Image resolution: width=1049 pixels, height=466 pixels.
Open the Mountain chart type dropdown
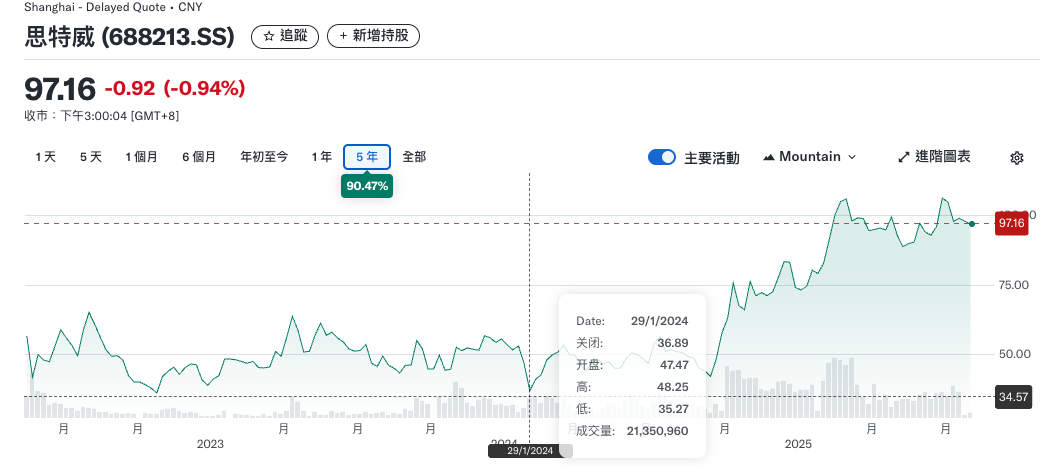tap(809, 157)
